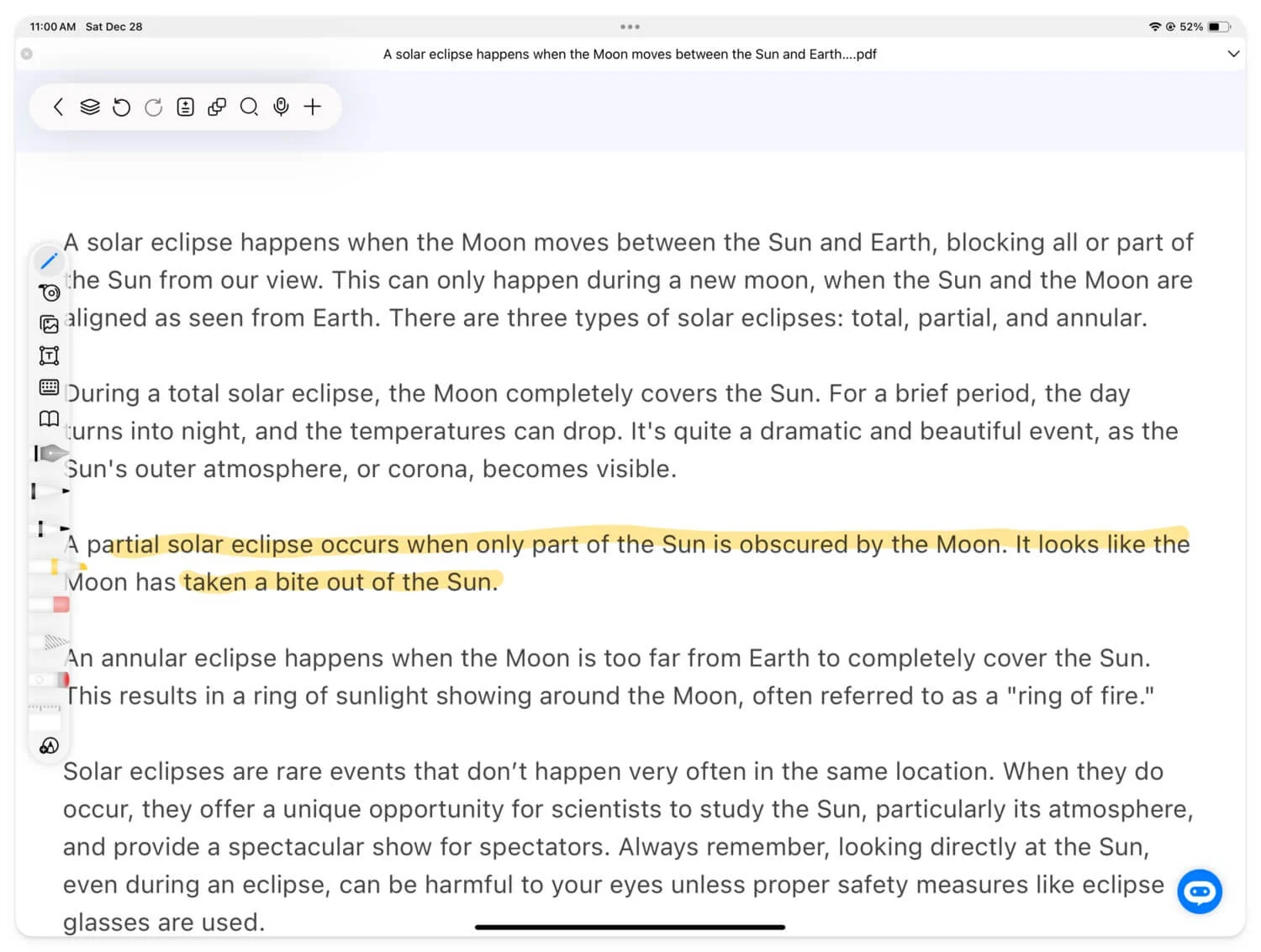Image resolution: width=1261 pixels, height=952 pixels.
Task: Open the layers stack icon
Action: pyautogui.click(x=90, y=107)
